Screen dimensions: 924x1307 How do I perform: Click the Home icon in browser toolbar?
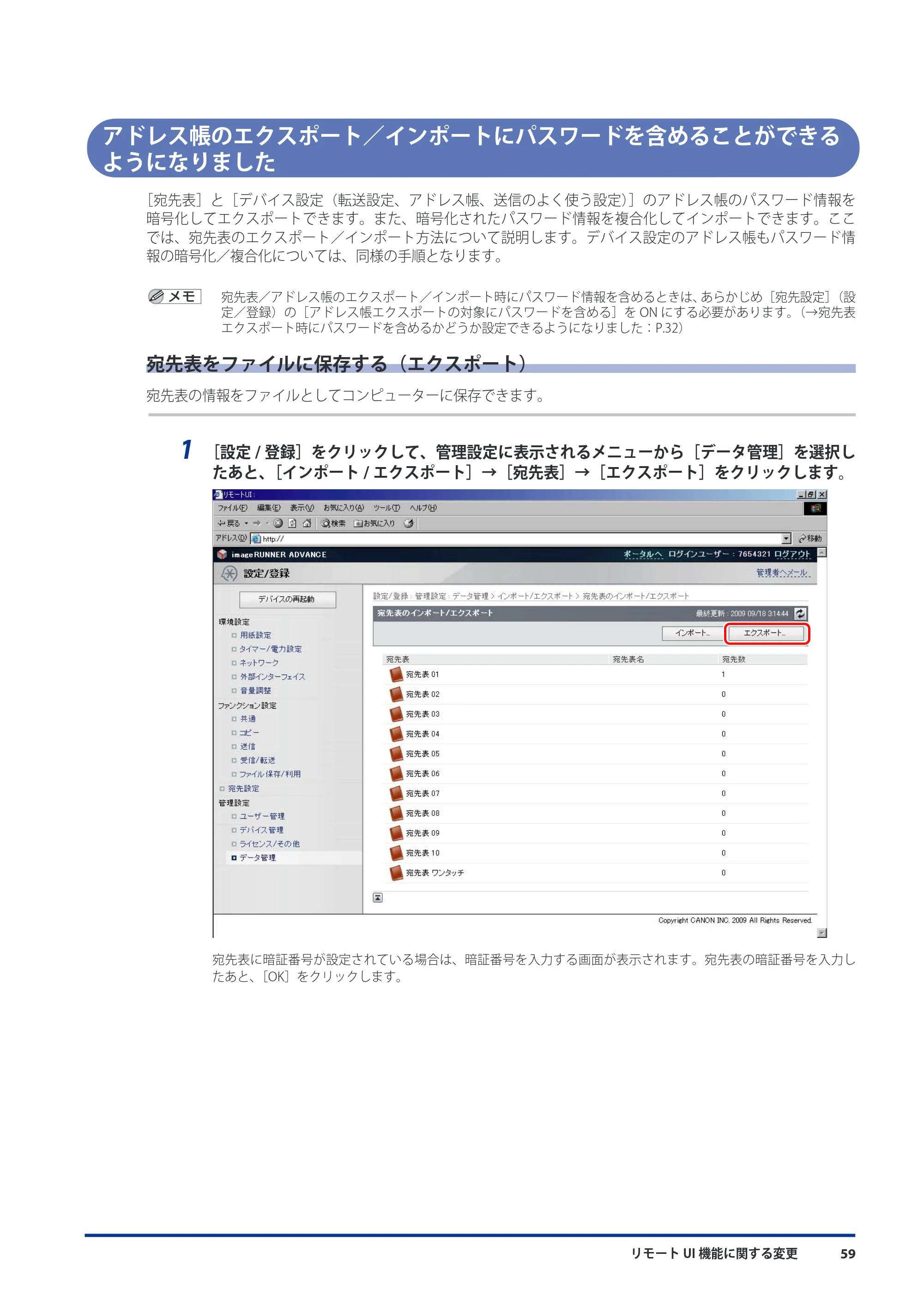307,523
